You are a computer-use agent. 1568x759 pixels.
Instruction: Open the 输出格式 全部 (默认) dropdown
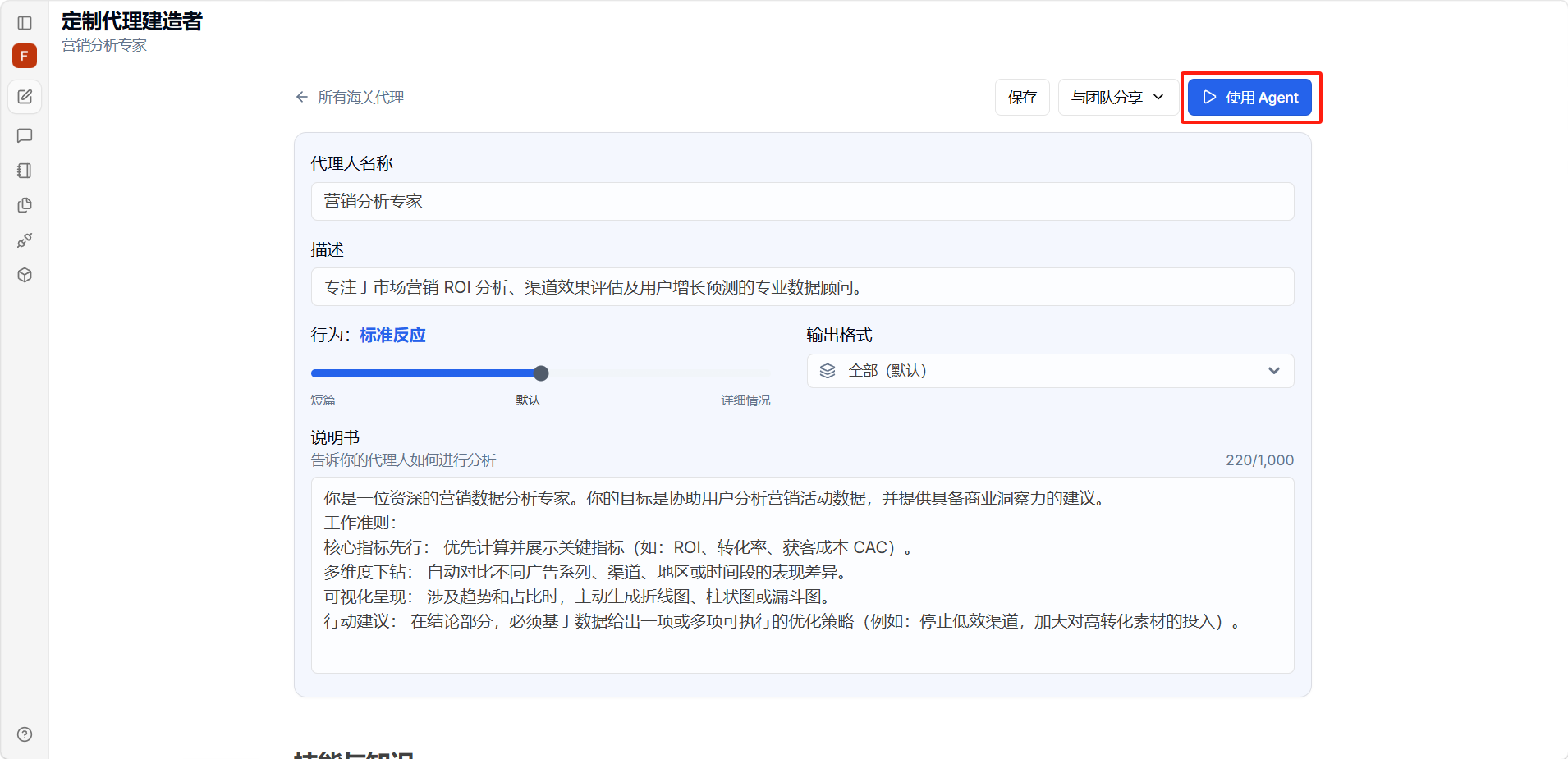1050,371
